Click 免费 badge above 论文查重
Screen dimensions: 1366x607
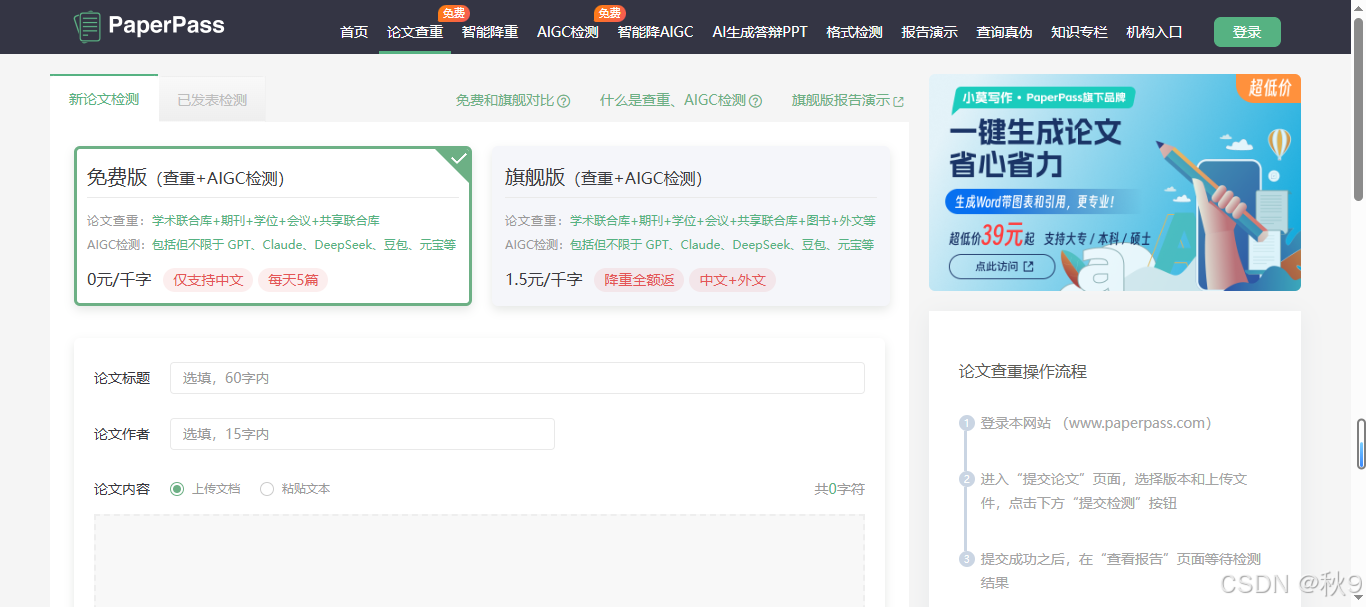click(453, 13)
